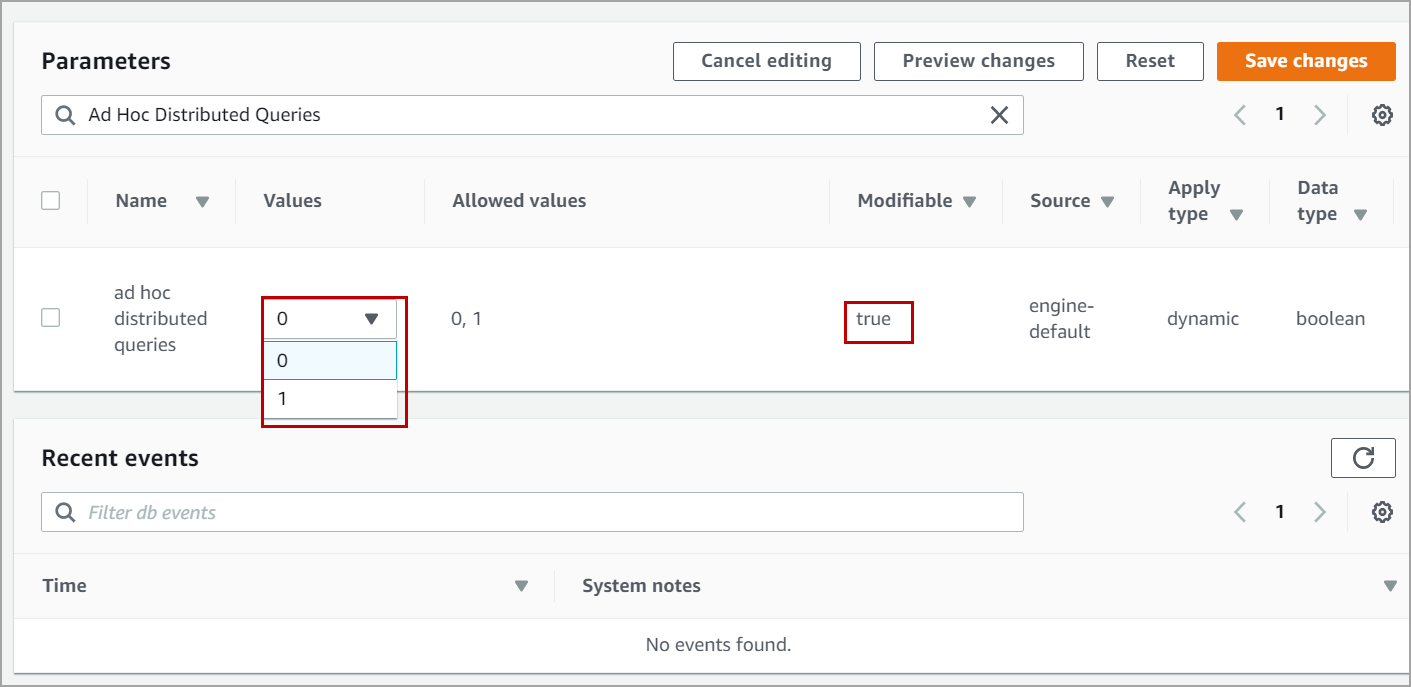The height and width of the screenshot is (687, 1411).
Task: Click the Preview changes button
Action: pos(978,61)
